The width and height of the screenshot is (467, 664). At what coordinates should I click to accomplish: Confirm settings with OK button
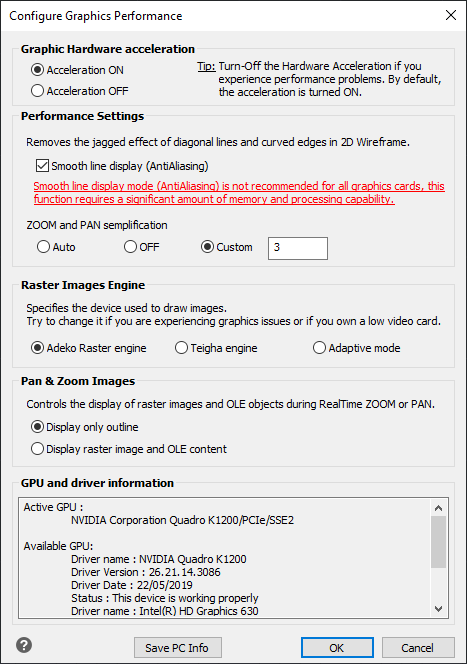point(337,648)
